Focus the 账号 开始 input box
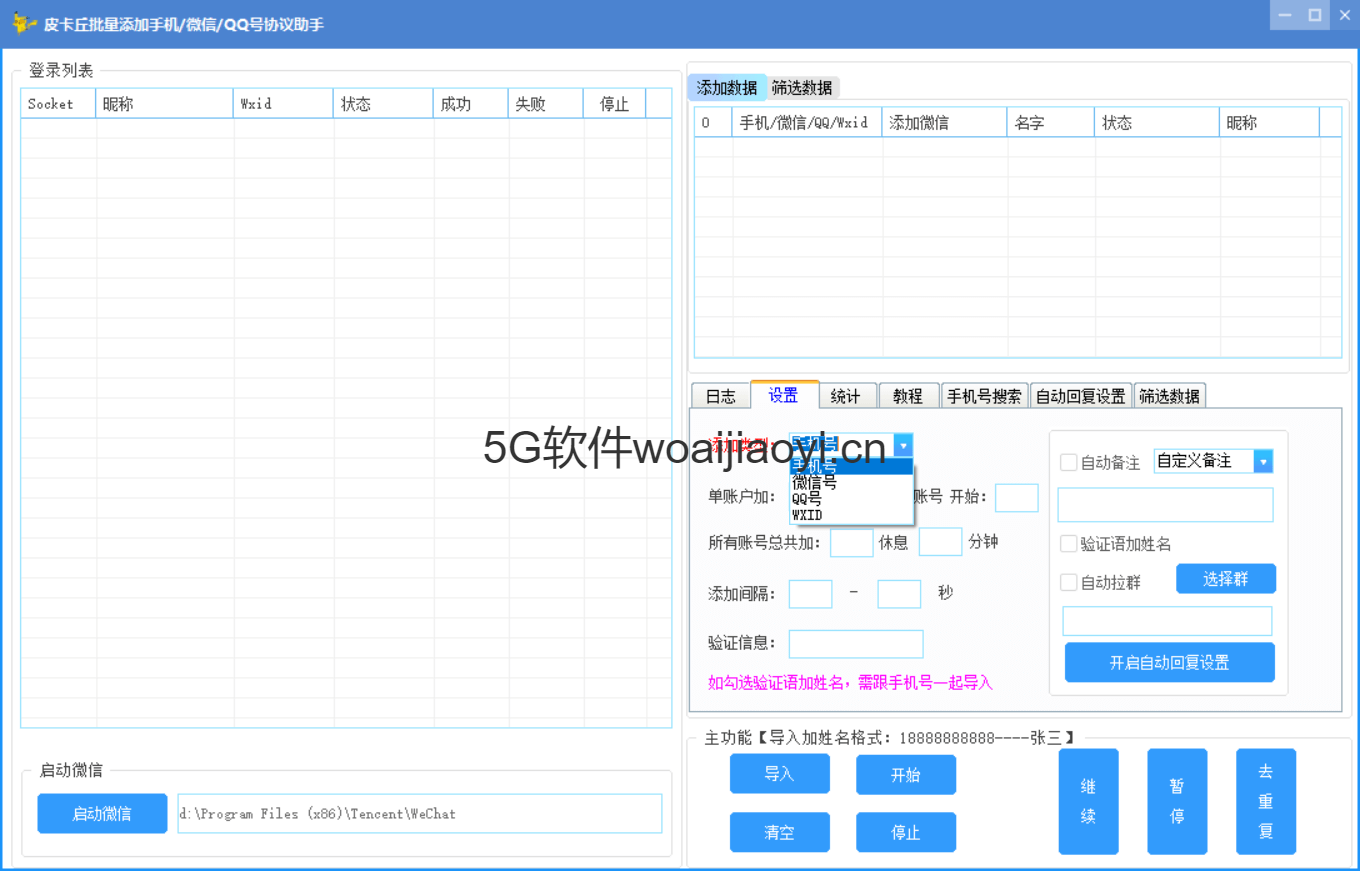This screenshot has height=871, width=1360. [1017, 498]
